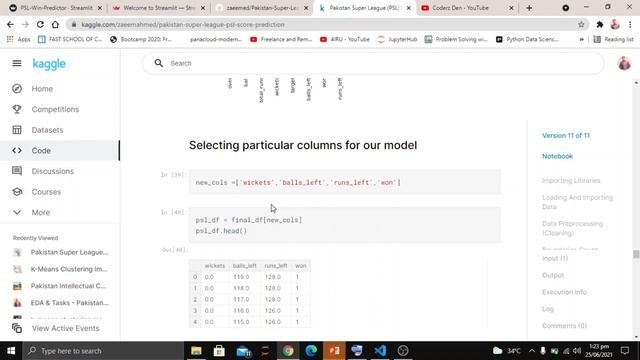Viewport: 640px width, 360px height.
Task: Jump to Execution Info section
Action: [564, 292]
